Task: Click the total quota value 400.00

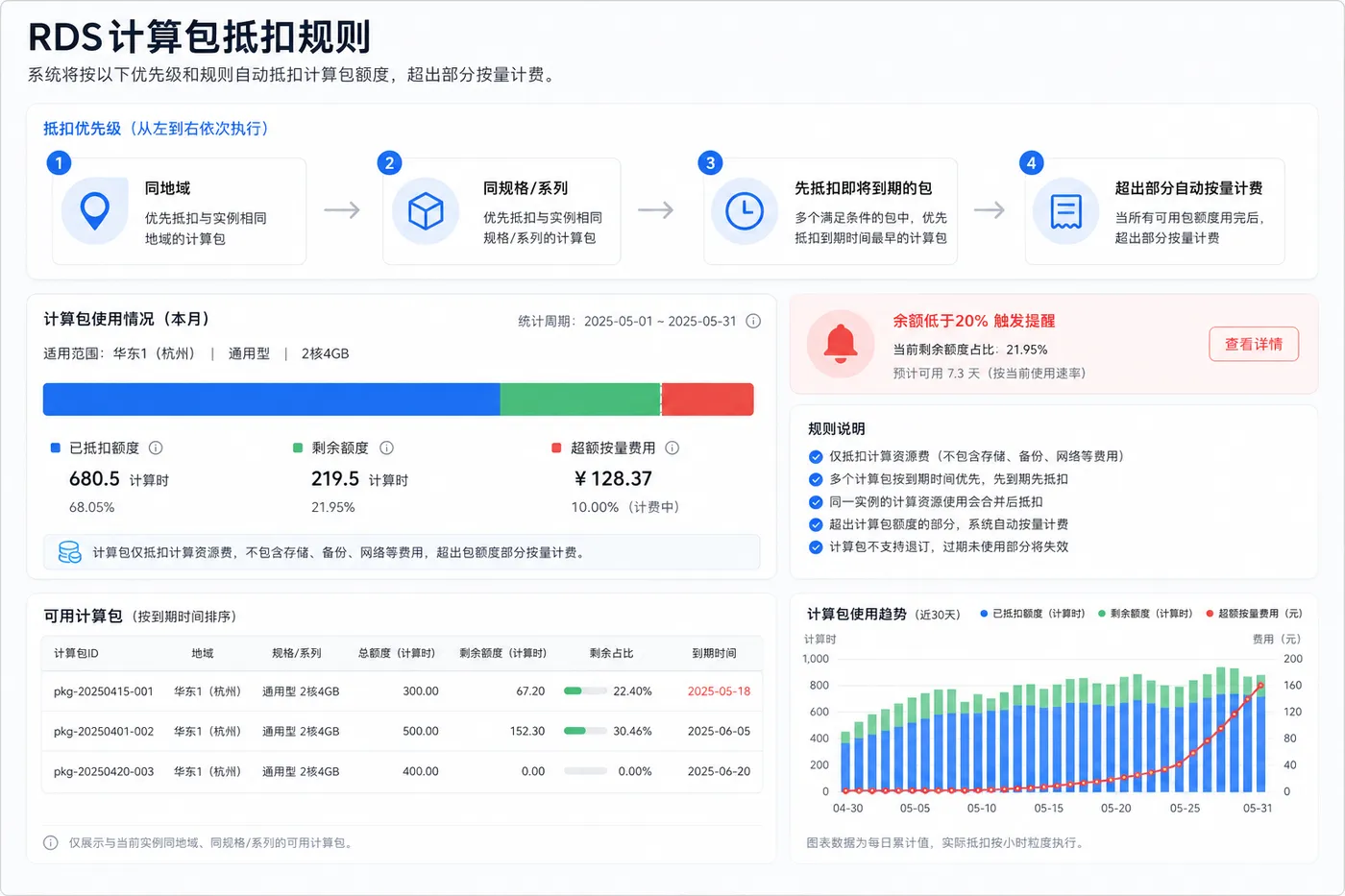Action: pos(421,772)
